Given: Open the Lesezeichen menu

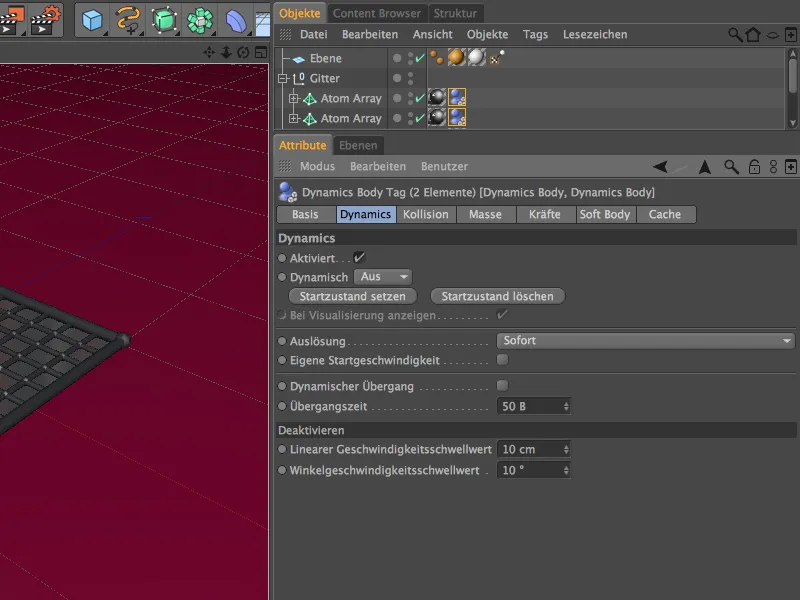Looking at the screenshot, I should pyautogui.click(x=595, y=34).
